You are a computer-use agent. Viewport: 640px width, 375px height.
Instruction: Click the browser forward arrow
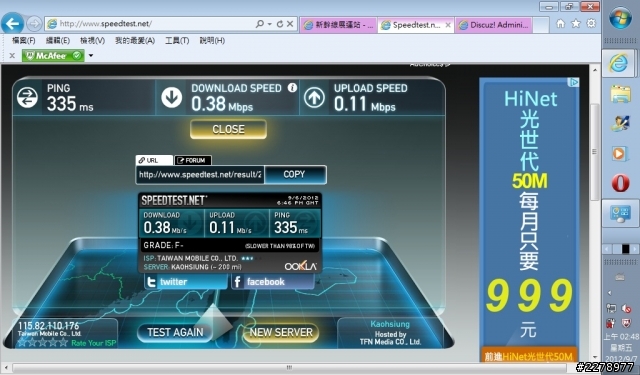34,24
